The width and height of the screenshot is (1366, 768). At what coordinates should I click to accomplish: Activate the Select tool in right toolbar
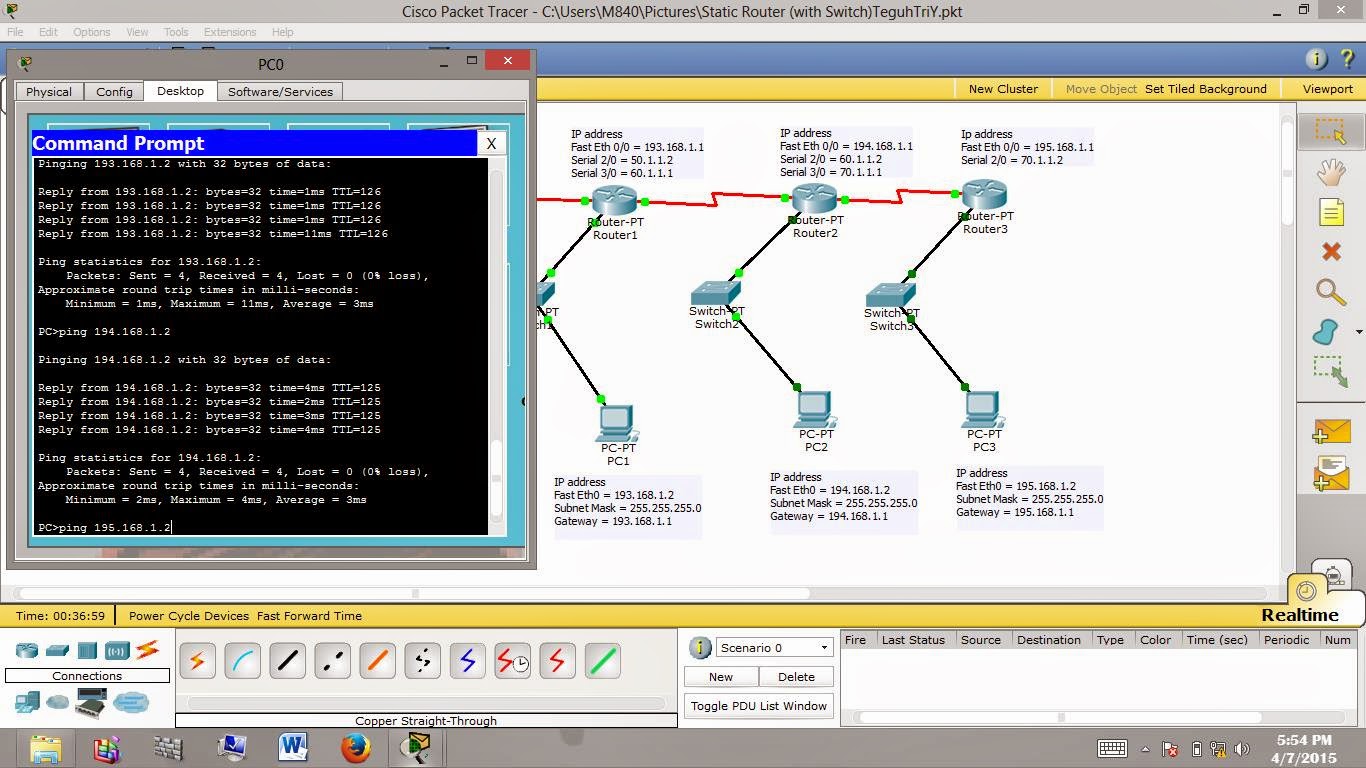coord(1331,130)
